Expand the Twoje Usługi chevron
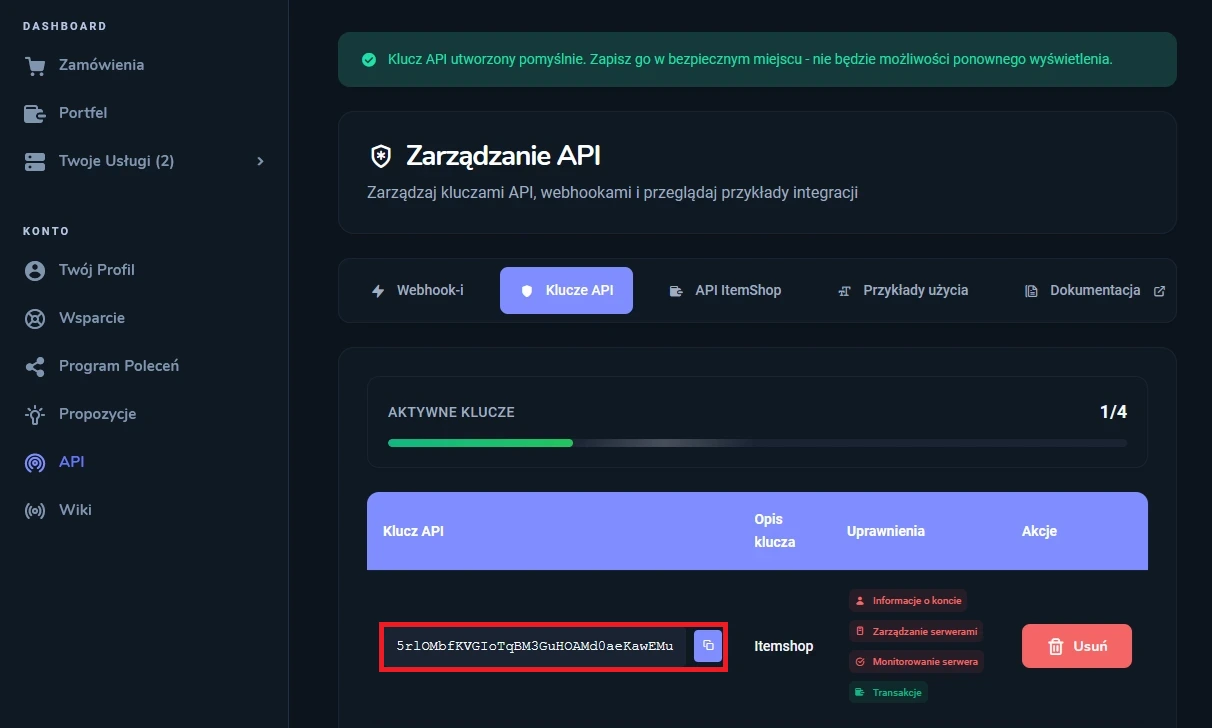 coord(260,161)
